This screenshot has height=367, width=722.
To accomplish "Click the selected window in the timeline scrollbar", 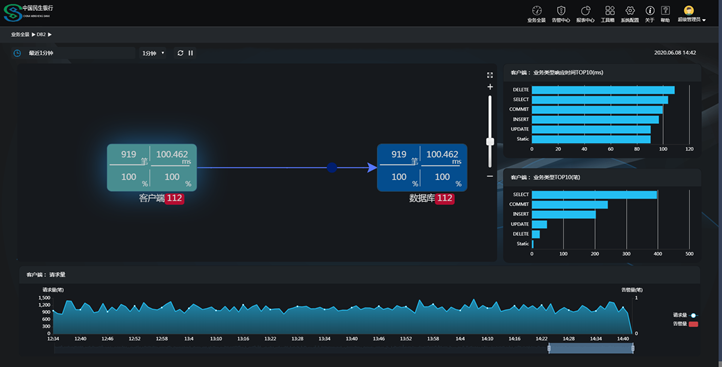I will (591, 349).
